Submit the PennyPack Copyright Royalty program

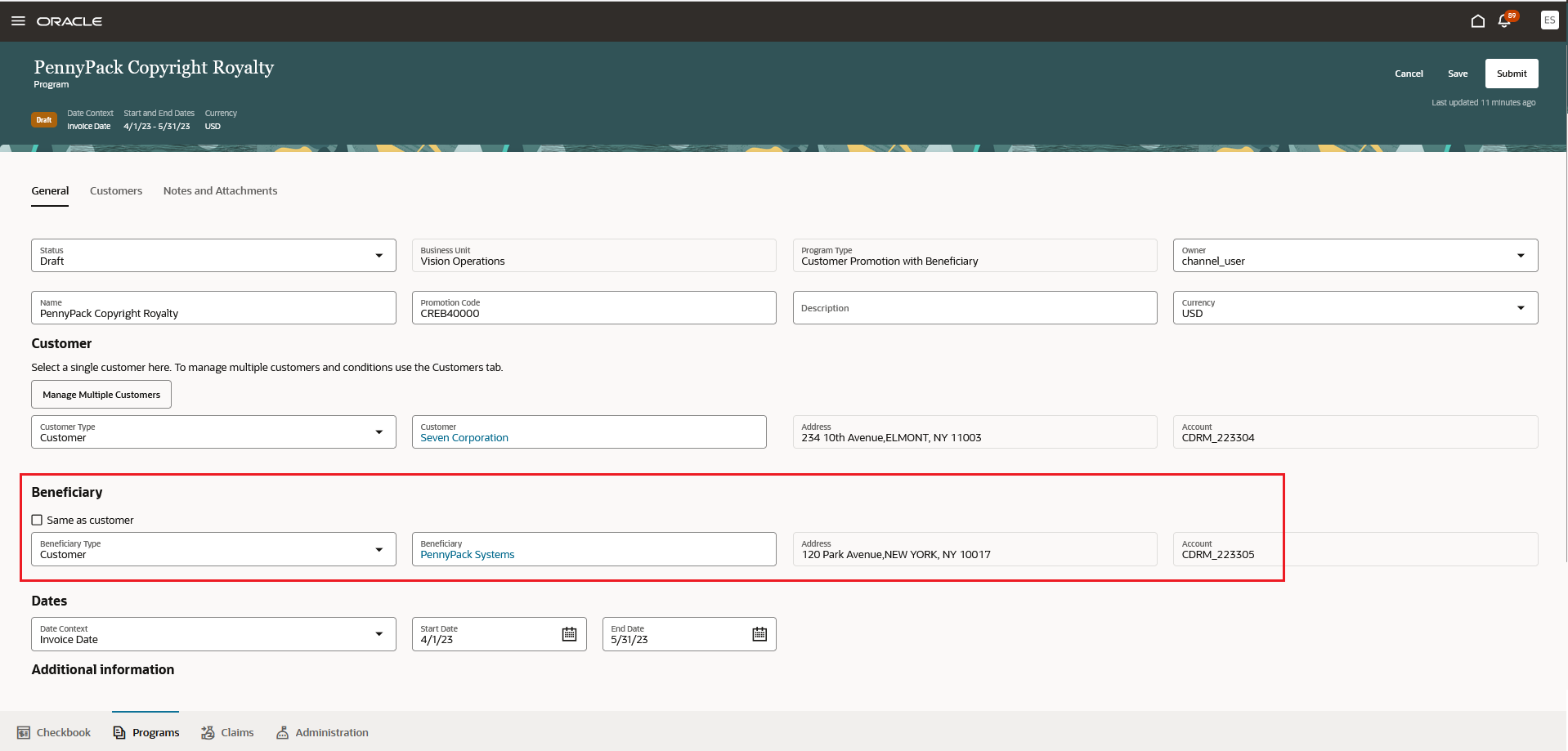click(1510, 74)
